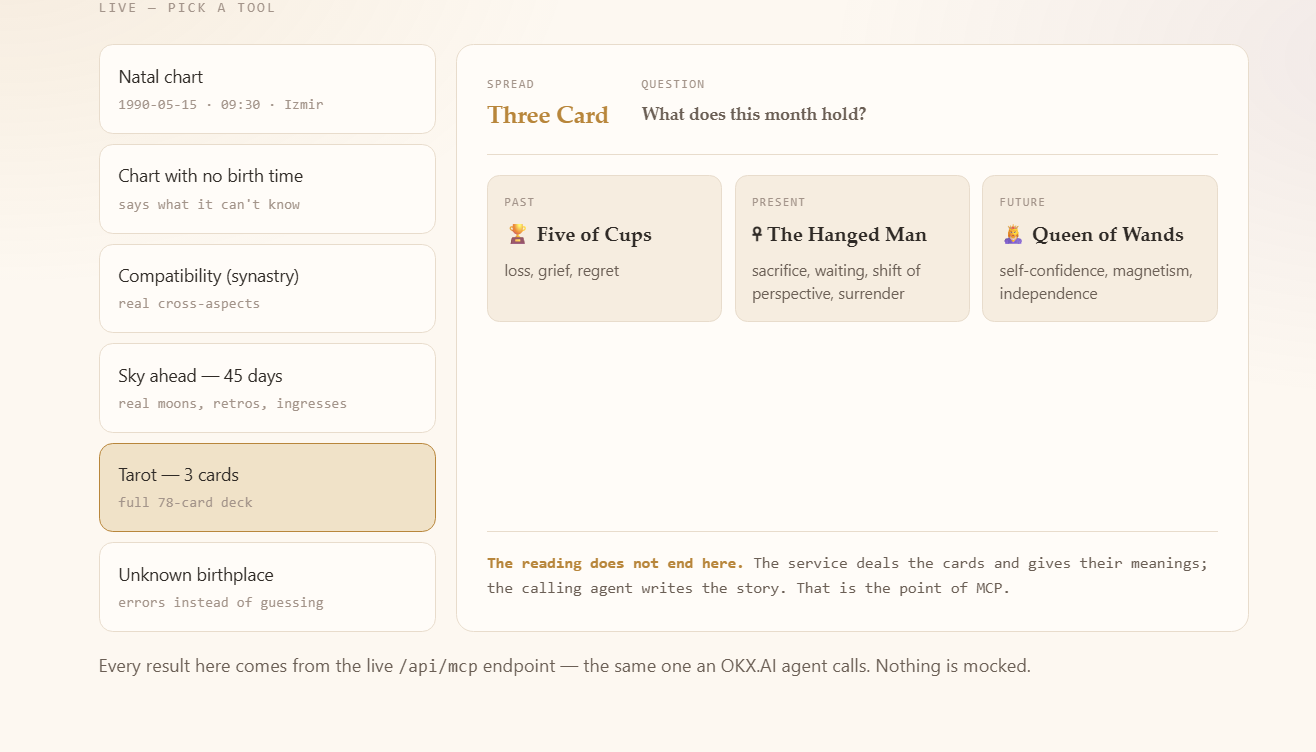Select Sky ahead — 45 days
The width and height of the screenshot is (1316, 752).
tap(267, 388)
